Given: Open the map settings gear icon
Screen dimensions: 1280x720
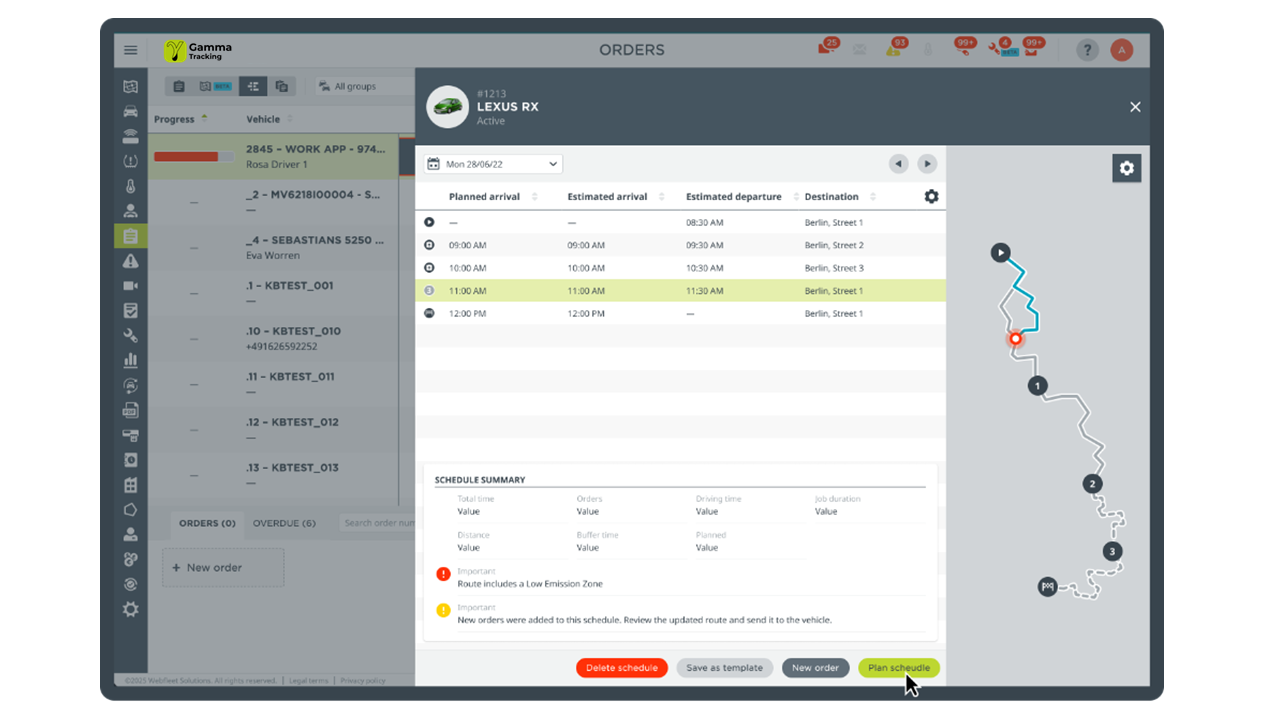Looking at the screenshot, I should click(x=1126, y=168).
